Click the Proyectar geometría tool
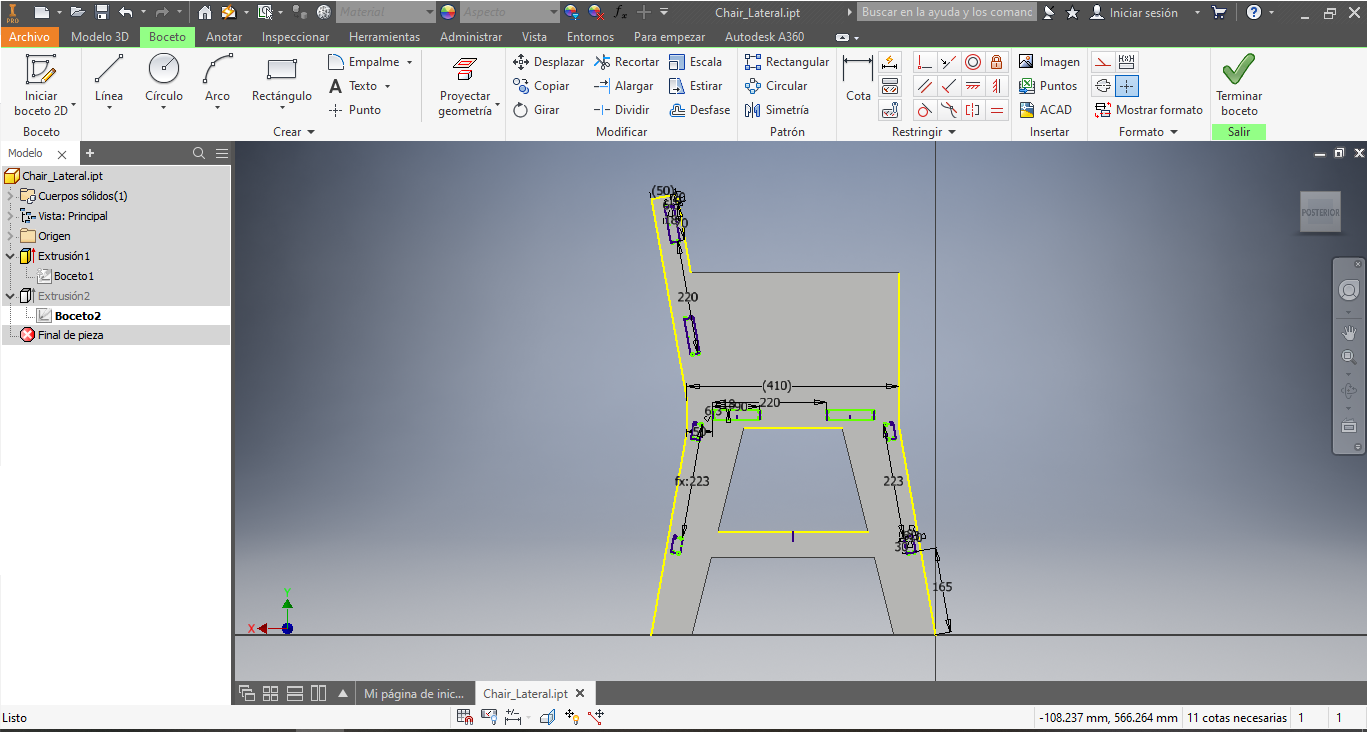This screenshot has width=1368, height=732. click(x=465, y=87)
